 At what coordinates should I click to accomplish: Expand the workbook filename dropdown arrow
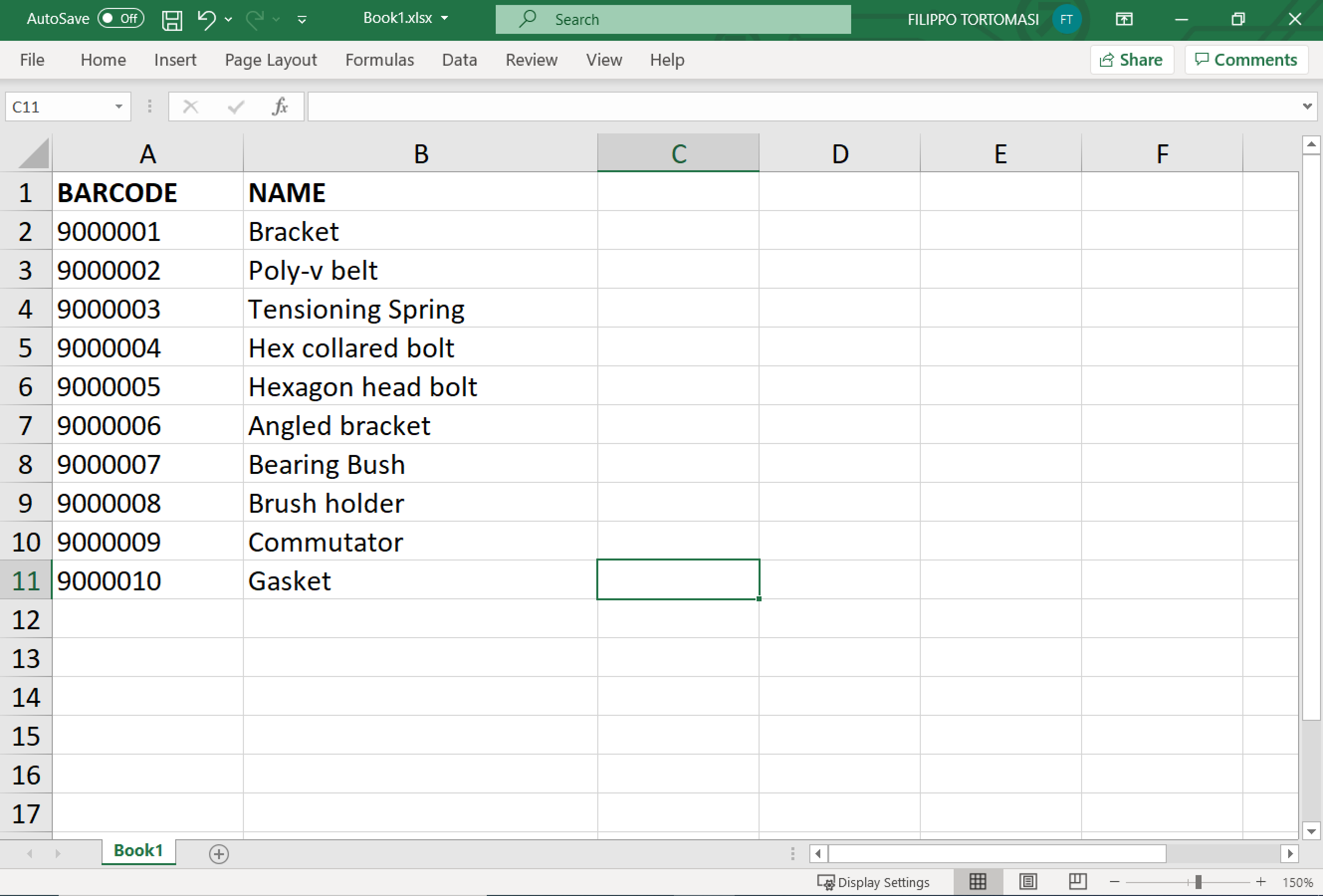point(451,19)
